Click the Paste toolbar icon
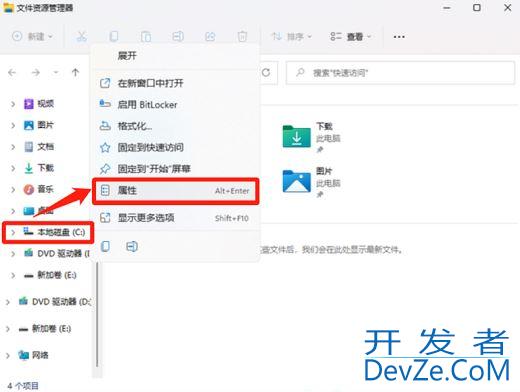The image size is (520, 392). point(146,36)
